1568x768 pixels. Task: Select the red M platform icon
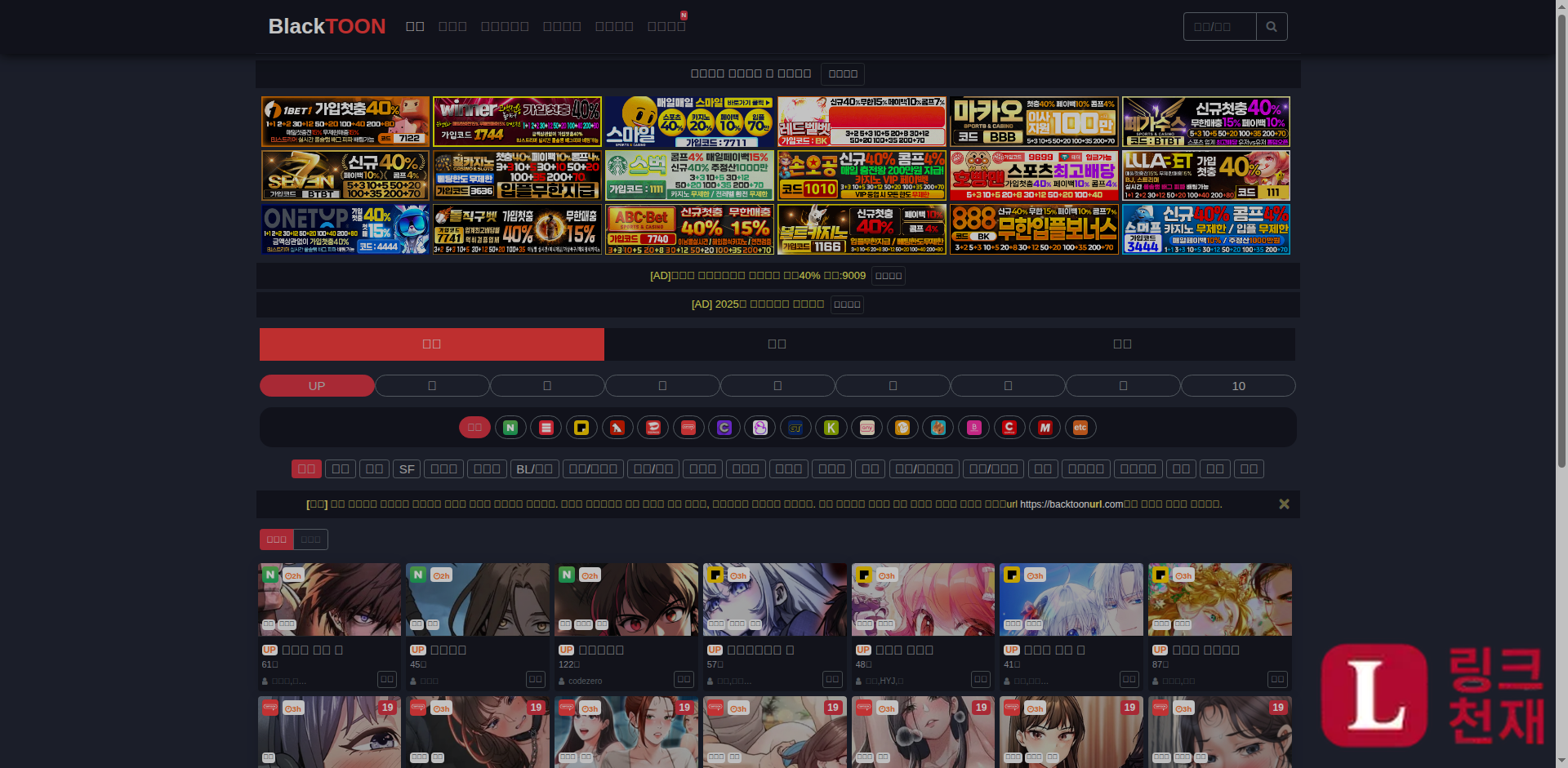point(1045,428)
